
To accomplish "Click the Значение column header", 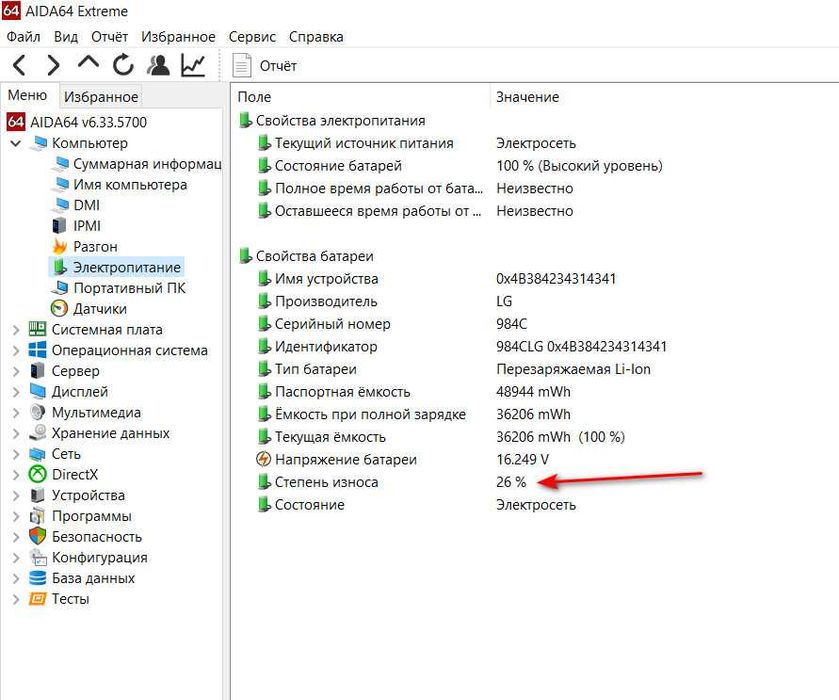I will coord(527,97).
